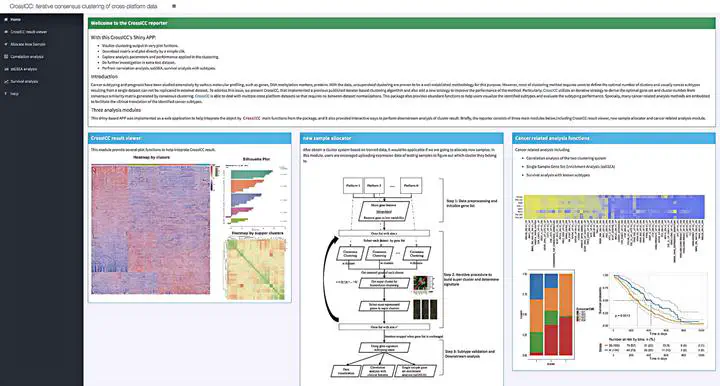Click the blue CrossICC link in Introduction
720x386 pixels.
point(202,96)
